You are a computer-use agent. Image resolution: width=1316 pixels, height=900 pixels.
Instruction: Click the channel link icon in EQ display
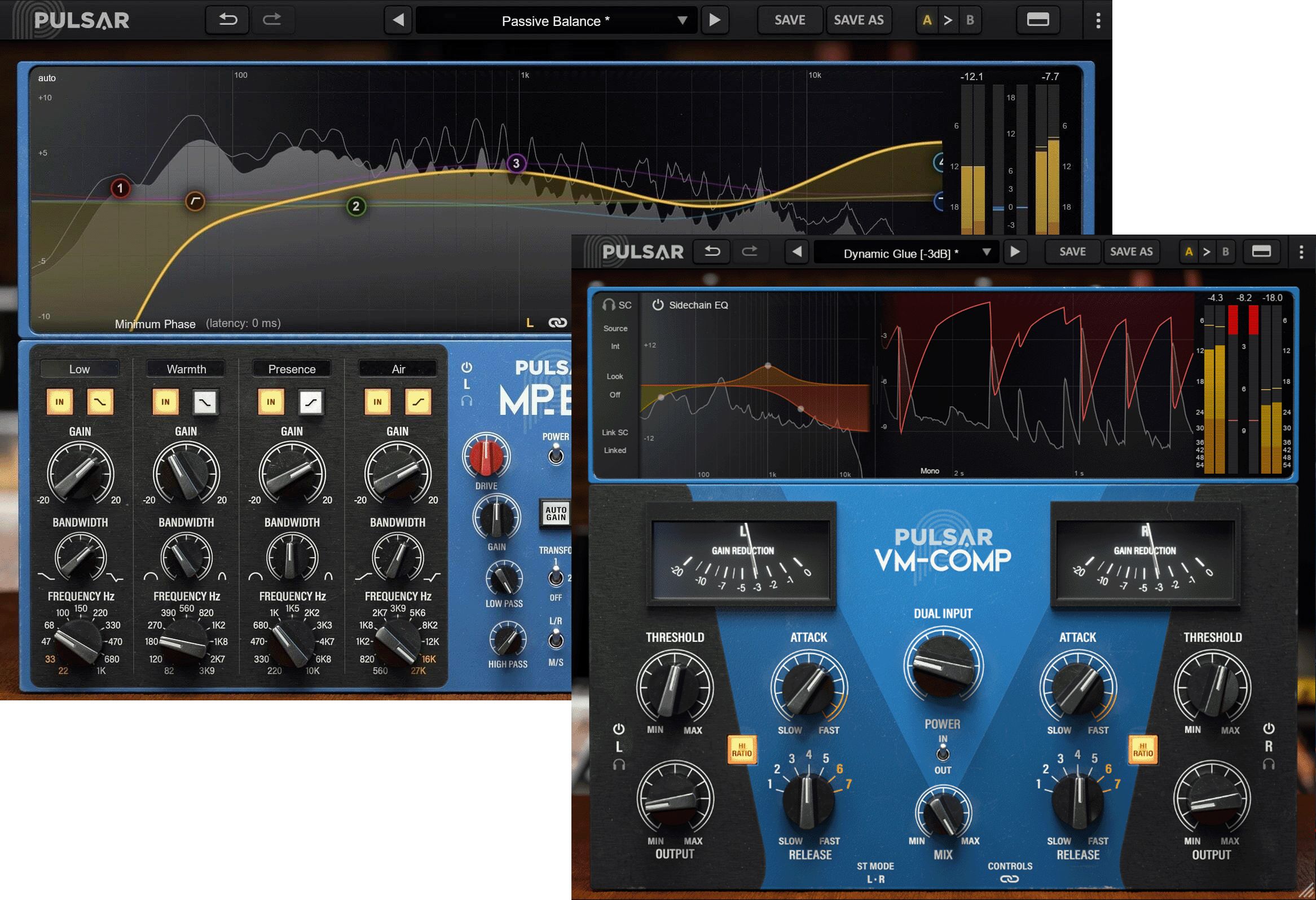click(x=558, y=323)
